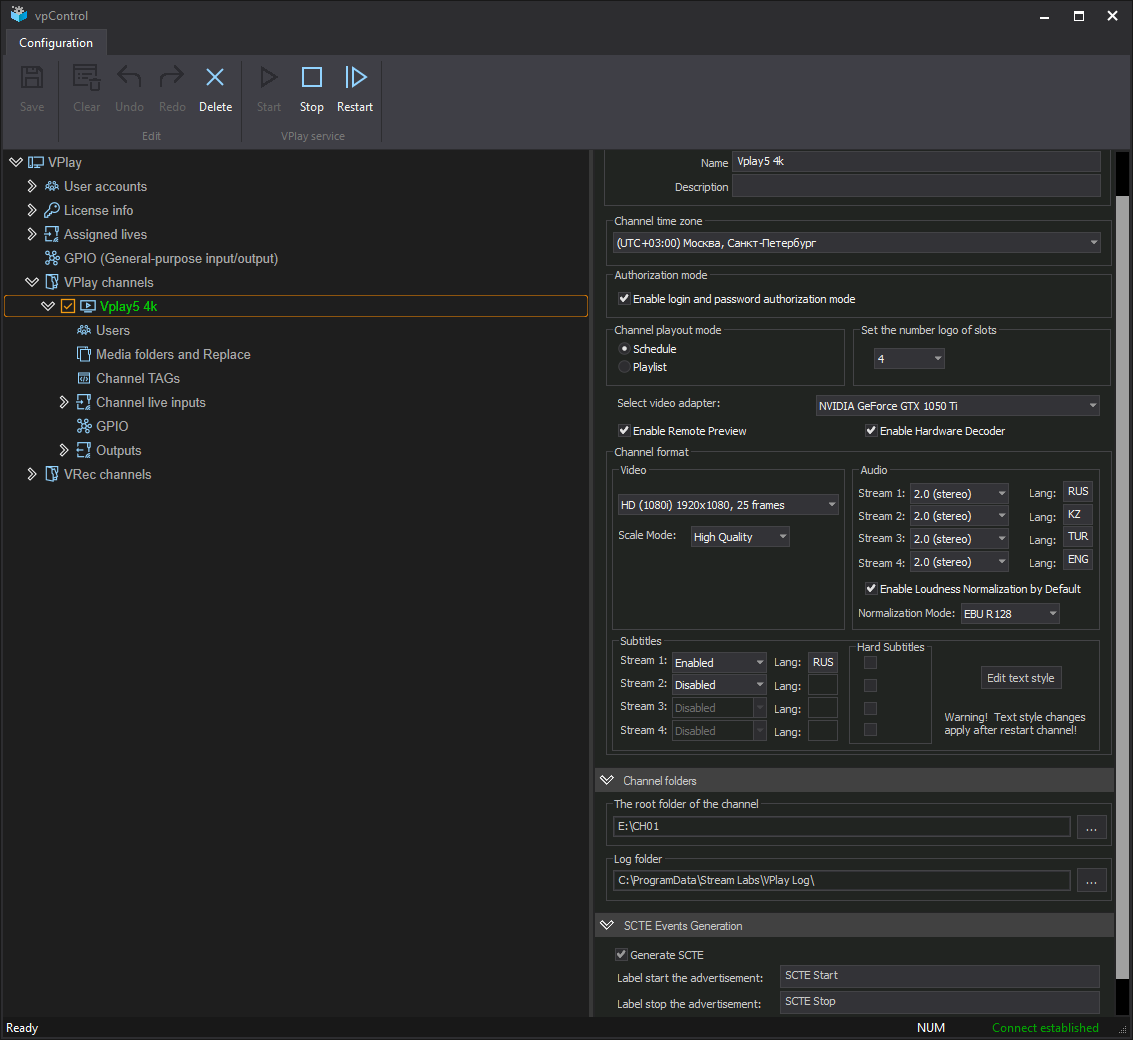Click the Restart VPlay service icon
Screen dimensions: 1133x1040
point(355,78)
